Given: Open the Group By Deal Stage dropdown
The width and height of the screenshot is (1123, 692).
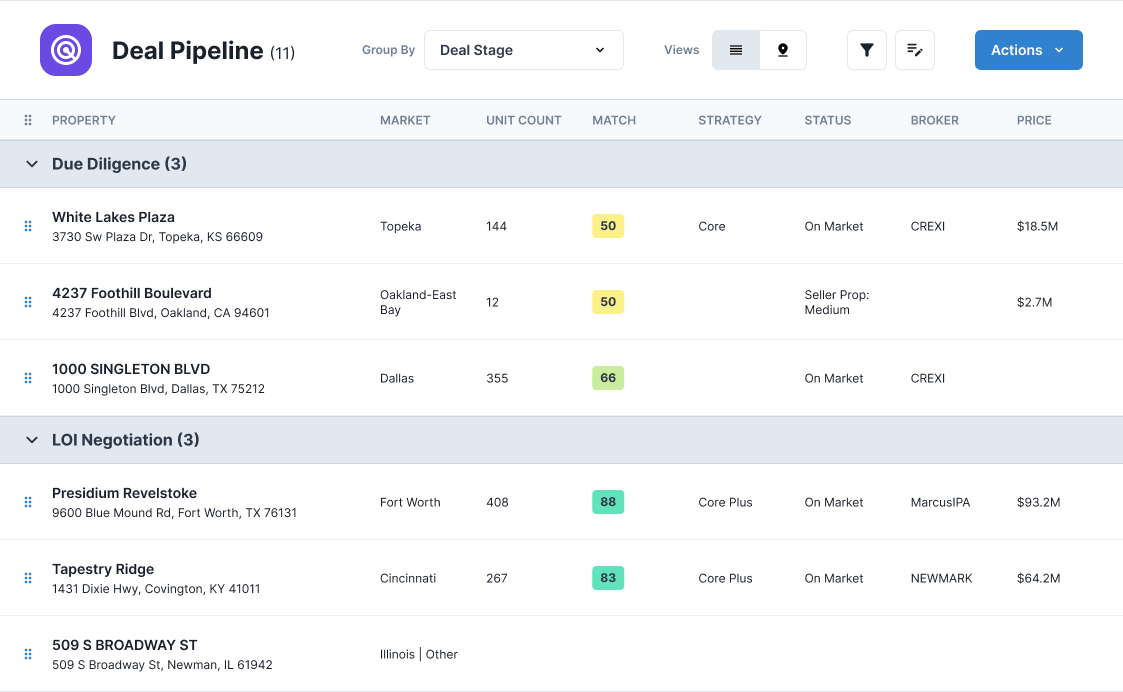Looking at the screenshot, I should 523,49.
